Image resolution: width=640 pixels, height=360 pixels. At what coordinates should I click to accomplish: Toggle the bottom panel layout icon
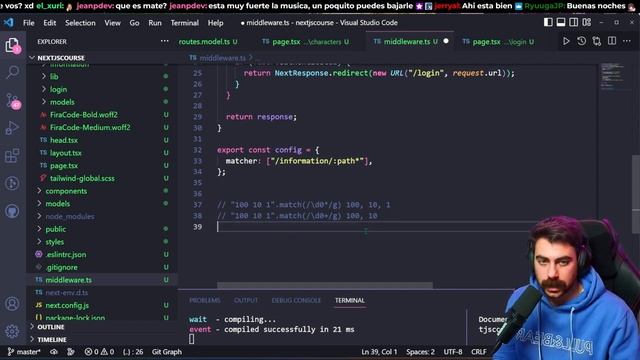pyautogui.click(x=561, y=22)
